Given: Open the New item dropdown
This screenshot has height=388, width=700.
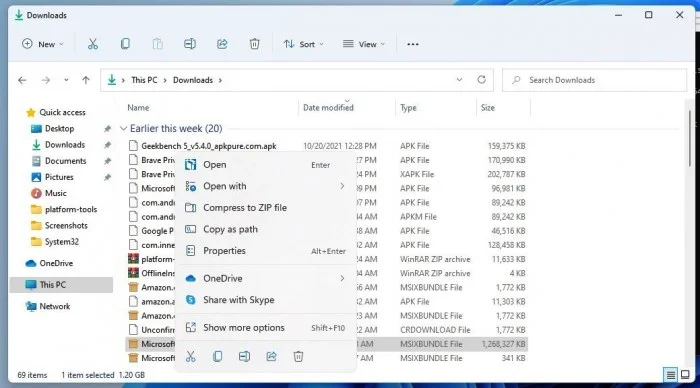Looking at the screenshot, I should point(43,44).
